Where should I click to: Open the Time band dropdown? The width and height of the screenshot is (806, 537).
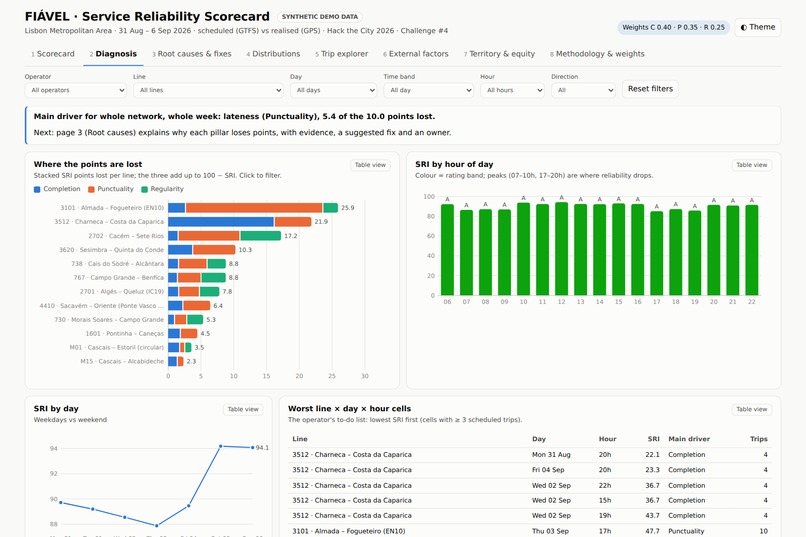(x=428, y=90)
